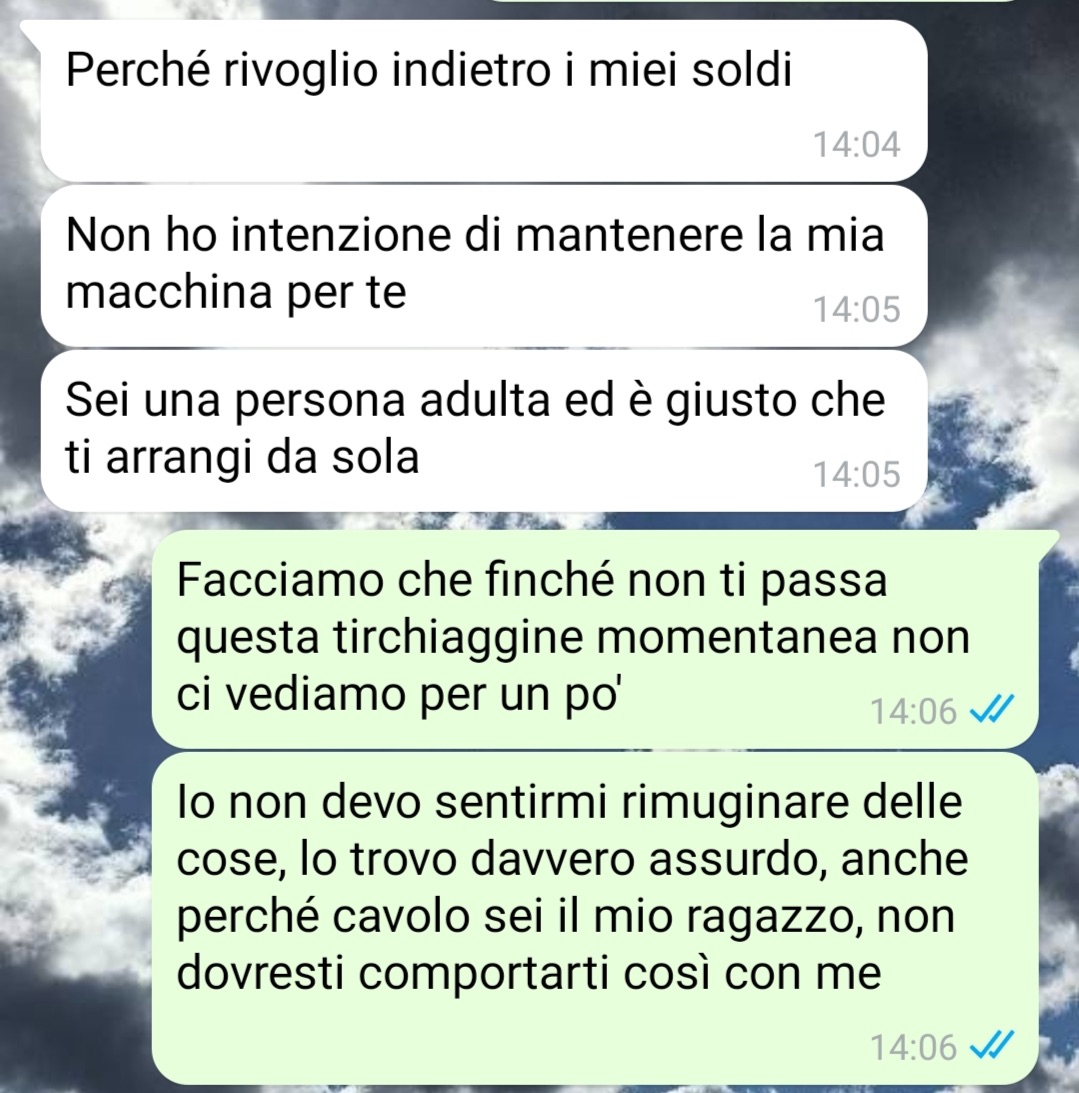Tap the 14:04 timestamp on the first message

[x=857, y=144]
